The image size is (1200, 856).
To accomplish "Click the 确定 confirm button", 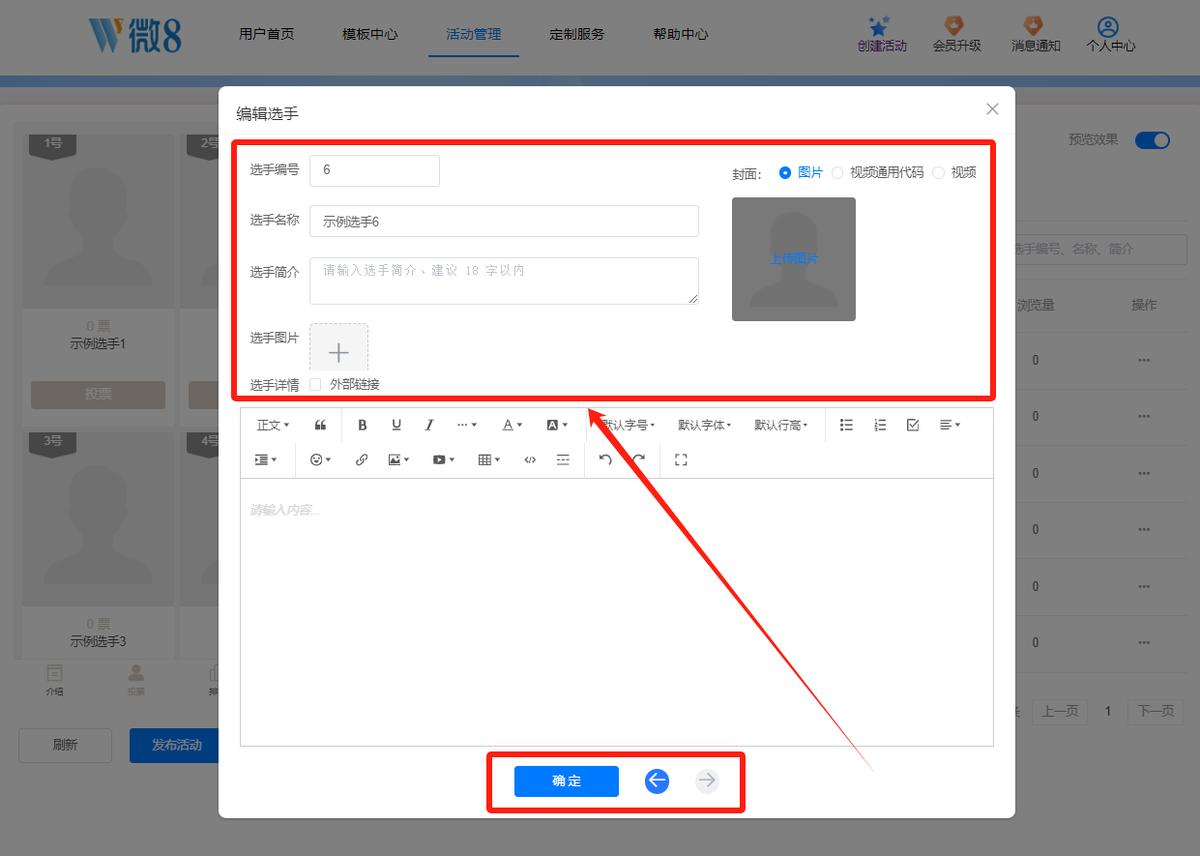I will coord(567,781).
